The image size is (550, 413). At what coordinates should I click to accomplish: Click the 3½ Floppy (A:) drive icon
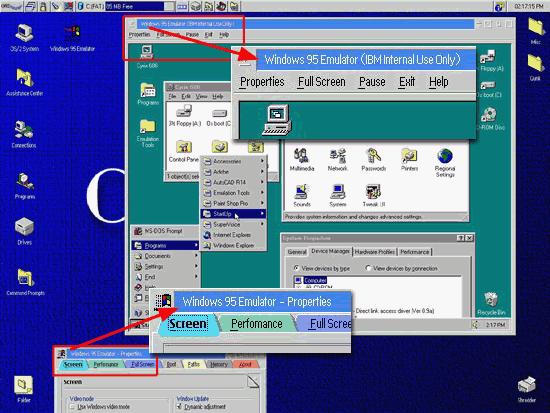(x=185, y=116)
